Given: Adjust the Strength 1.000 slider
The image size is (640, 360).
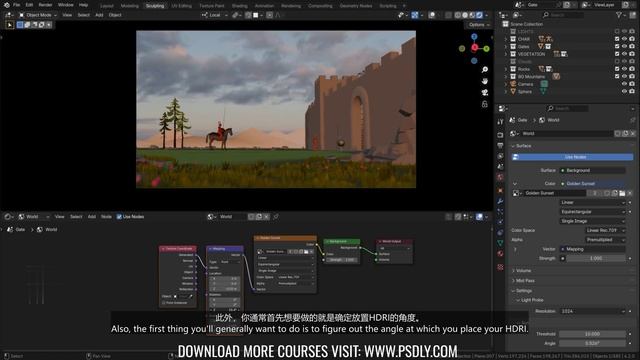Looking at the screenshot, I should tap(596, 258).
